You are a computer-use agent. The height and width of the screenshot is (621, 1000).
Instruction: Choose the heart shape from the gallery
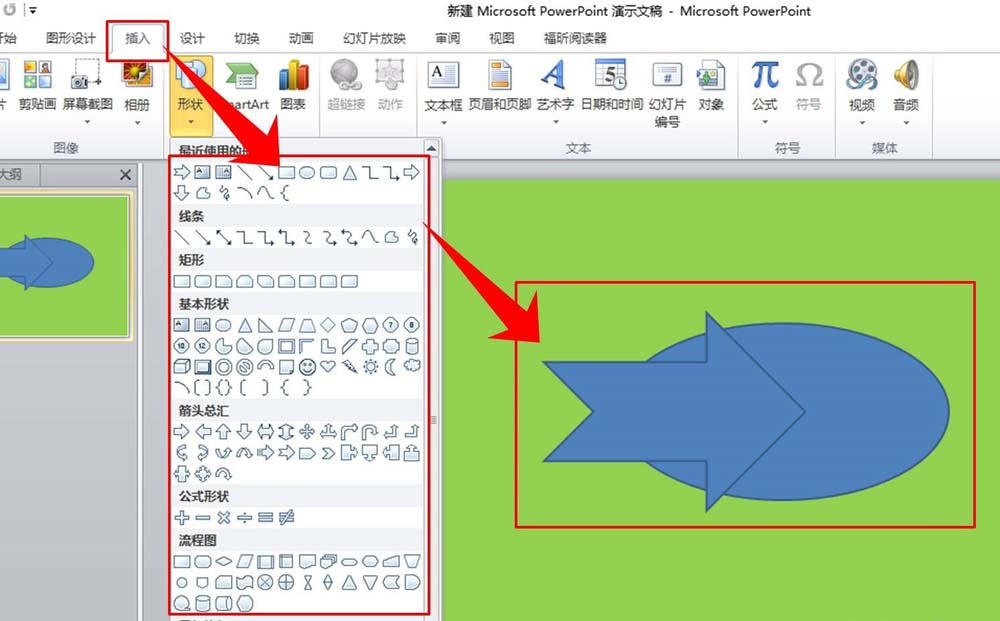pyautogui.click(x=327, y=367)
